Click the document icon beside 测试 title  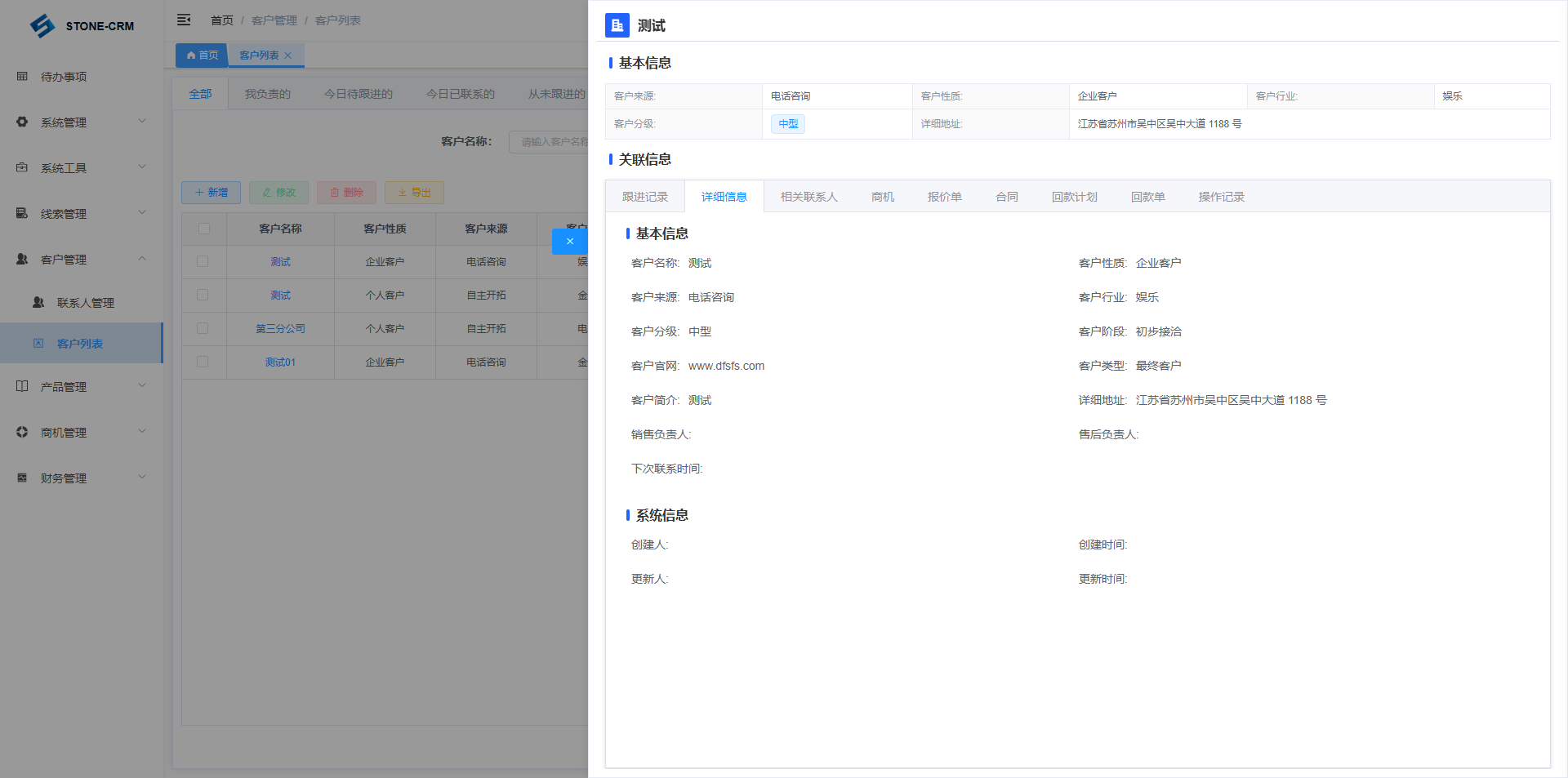[x=617, y=25]
